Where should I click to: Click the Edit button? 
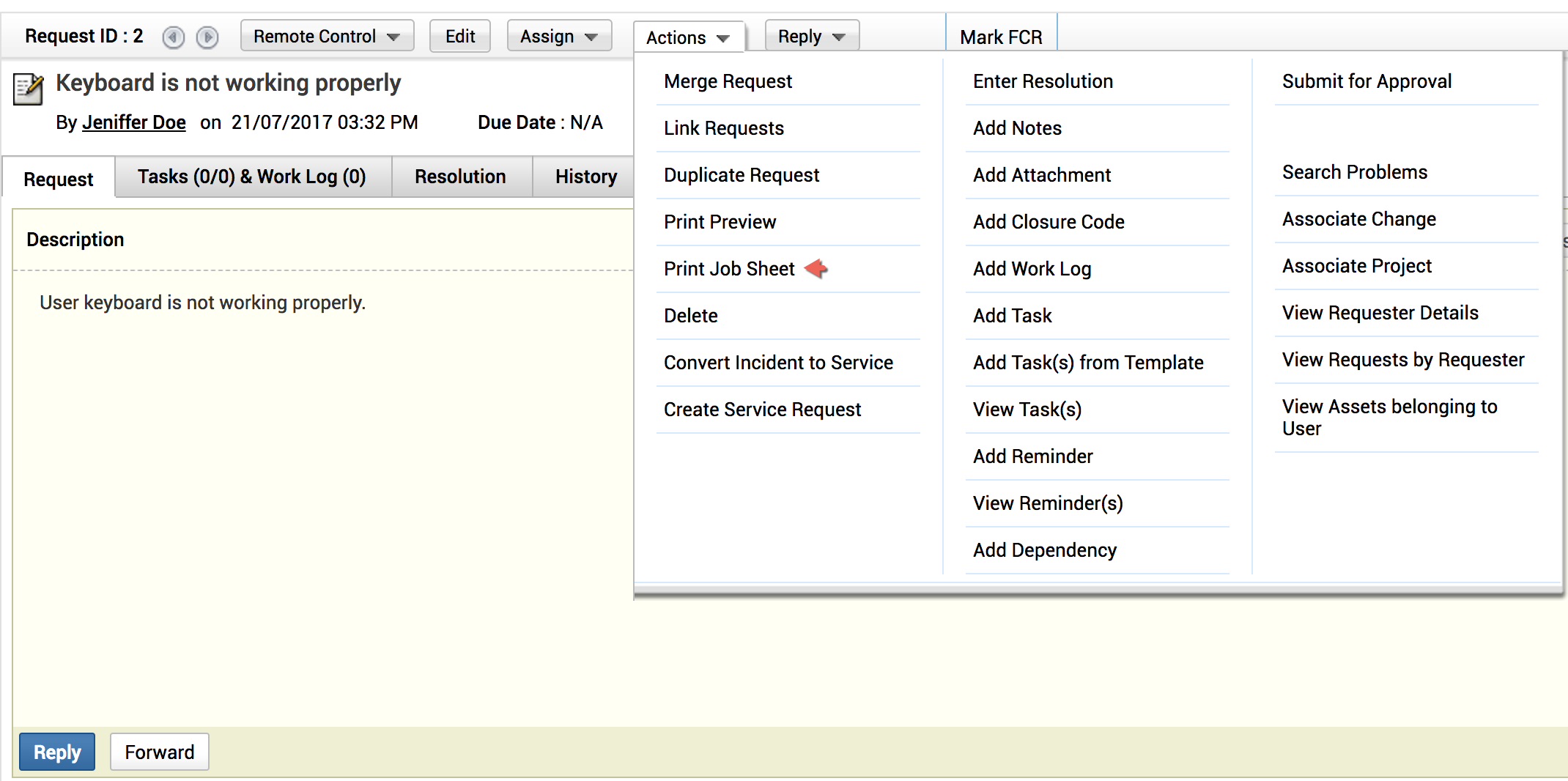[460, 37]
